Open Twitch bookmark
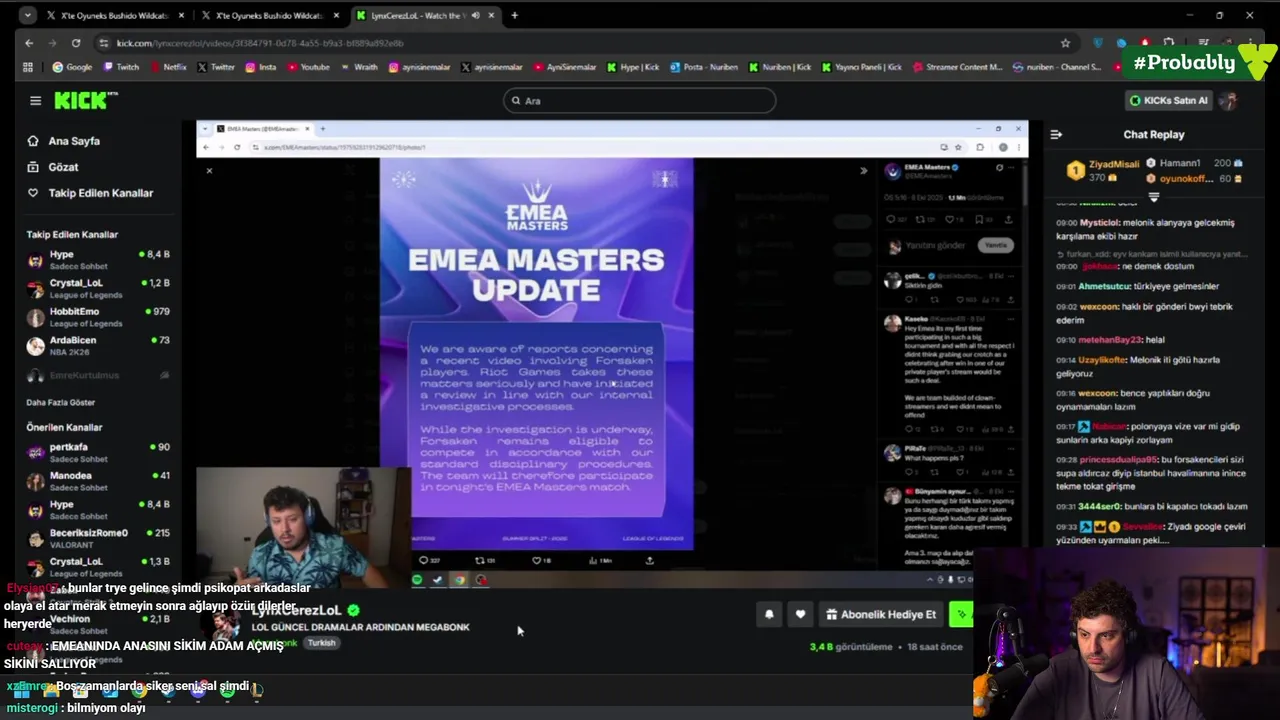Viewport: 1280px width, 720px height. pos(122,67)
